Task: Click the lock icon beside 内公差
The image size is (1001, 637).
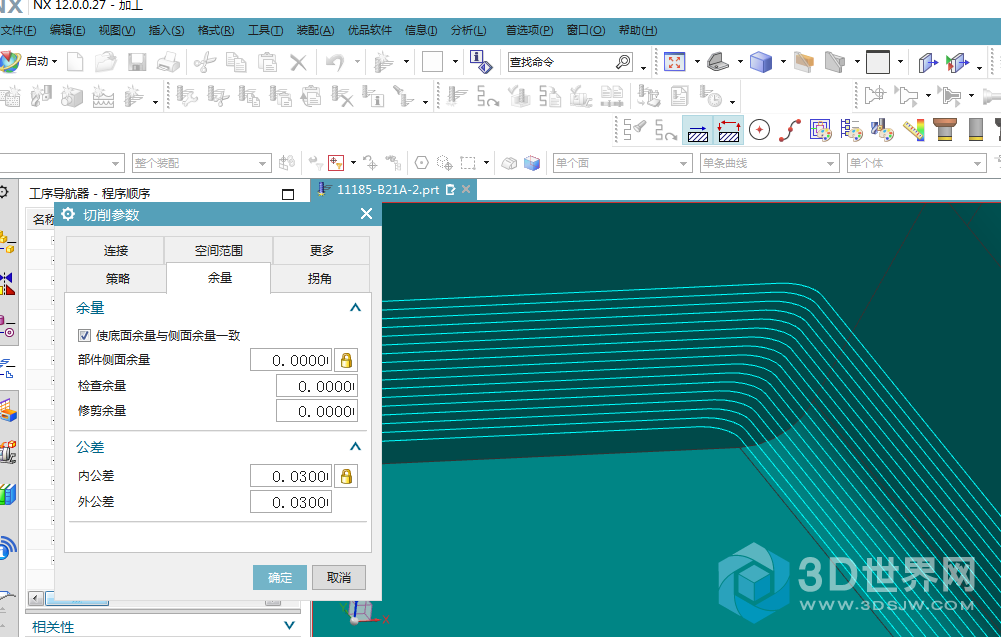Action: [346, 476]
